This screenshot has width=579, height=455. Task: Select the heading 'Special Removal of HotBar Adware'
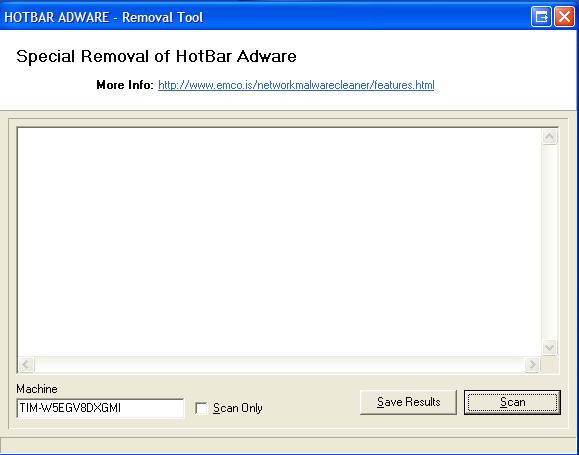156,57
